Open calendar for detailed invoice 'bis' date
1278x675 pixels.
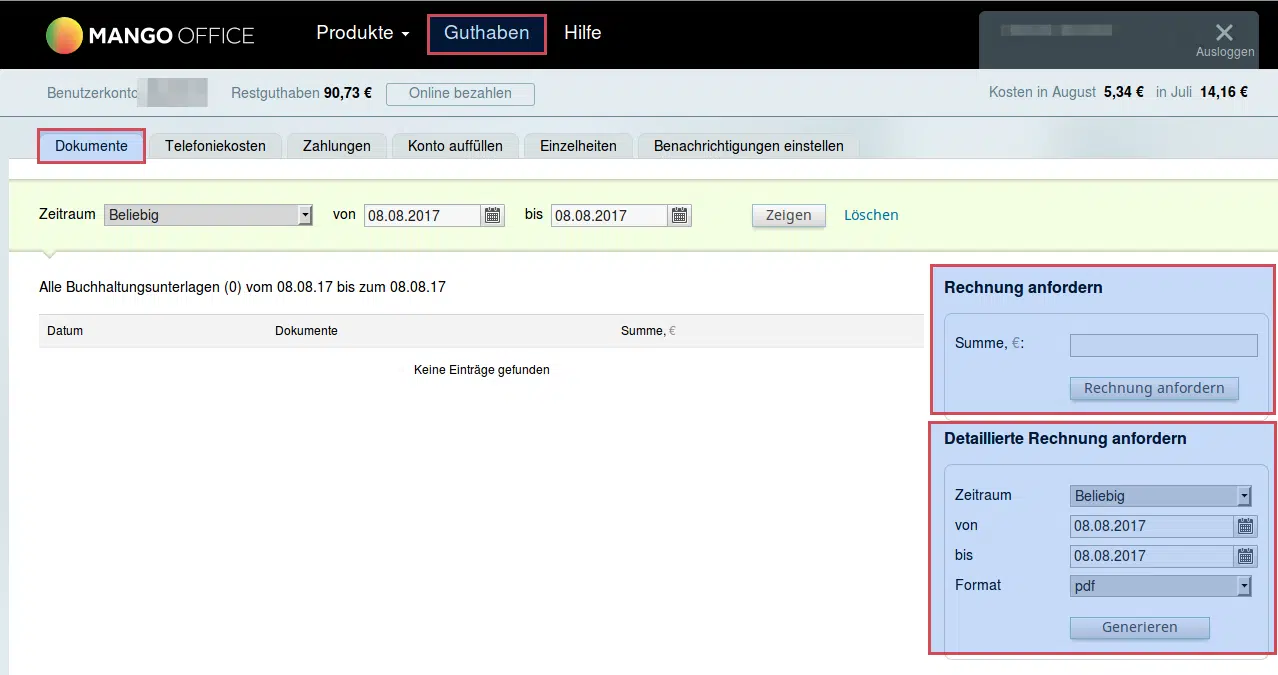pyautogui.click(x=1246, y=556)
